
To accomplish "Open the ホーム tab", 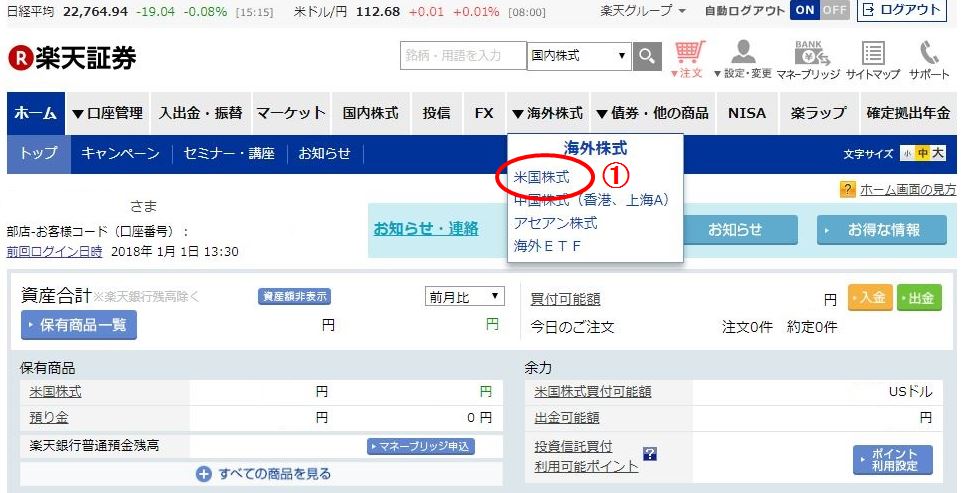I will (x=36, y=113).
